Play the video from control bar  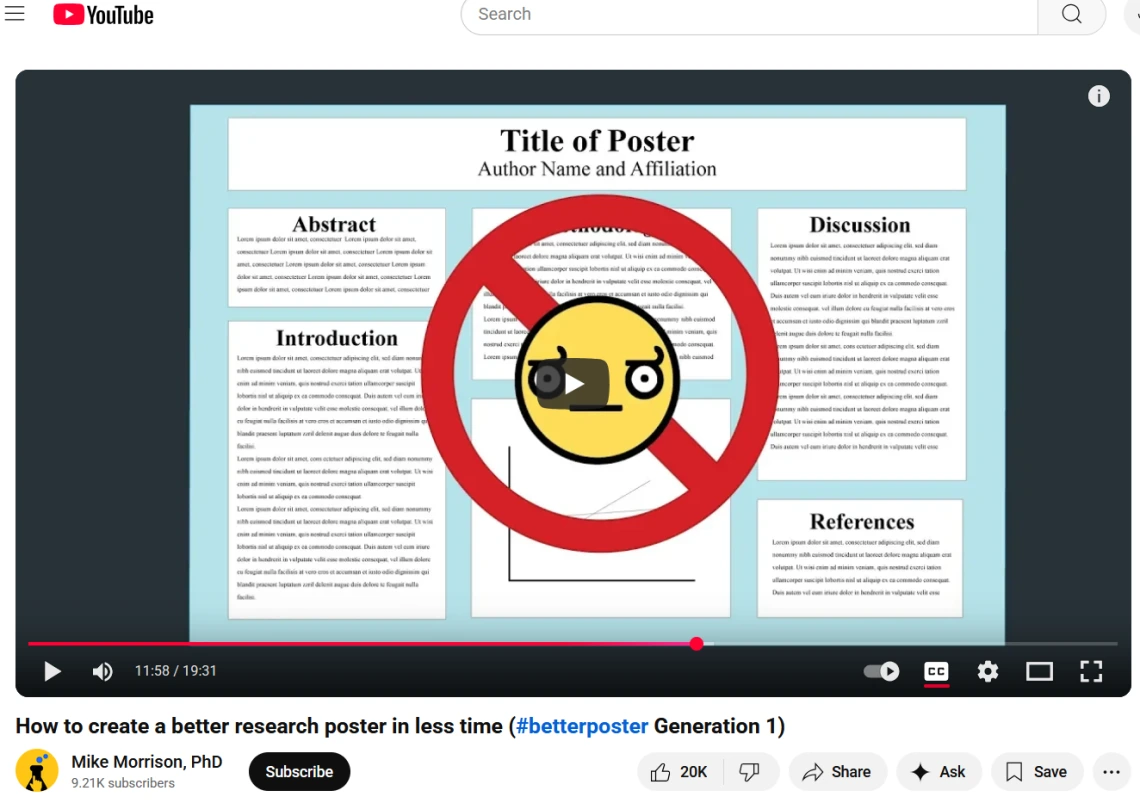[52, 671]
